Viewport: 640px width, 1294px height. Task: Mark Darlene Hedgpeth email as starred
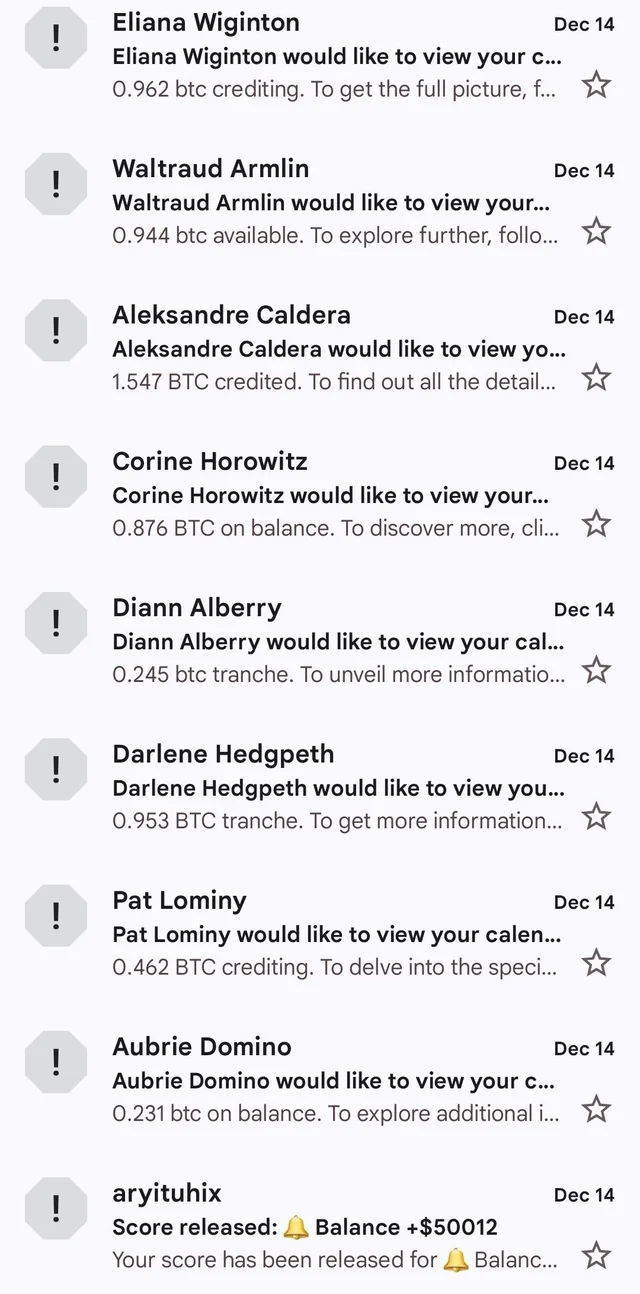coord(596,816)
